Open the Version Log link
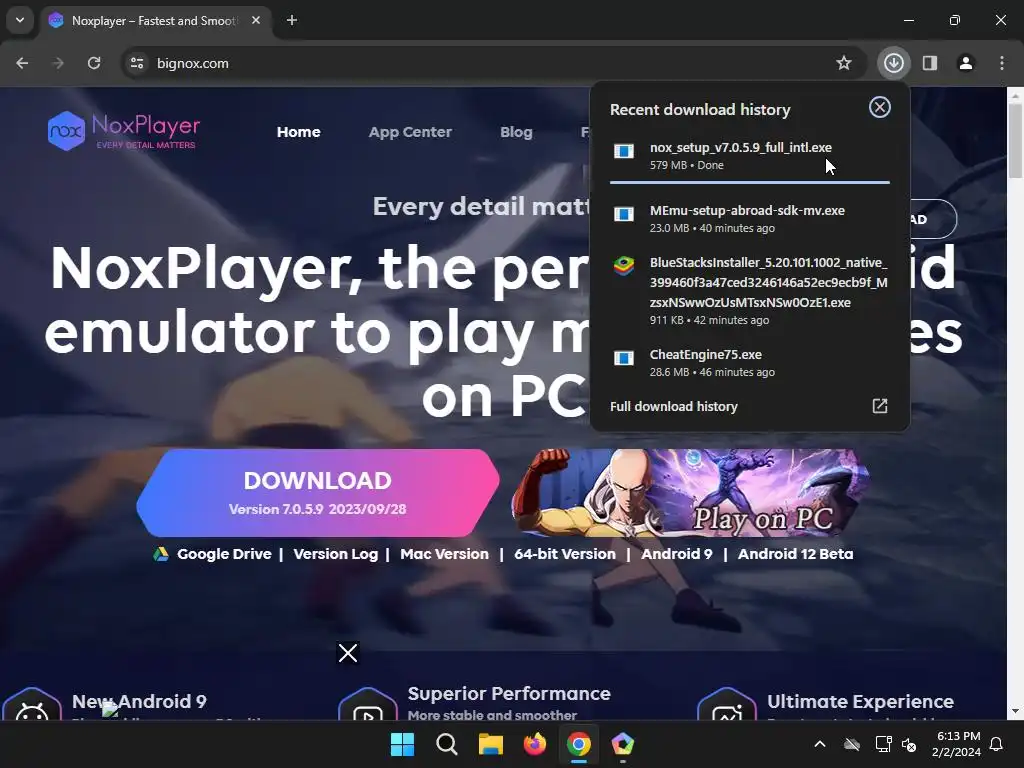The image size is (1024, 768). pos(336,554)
